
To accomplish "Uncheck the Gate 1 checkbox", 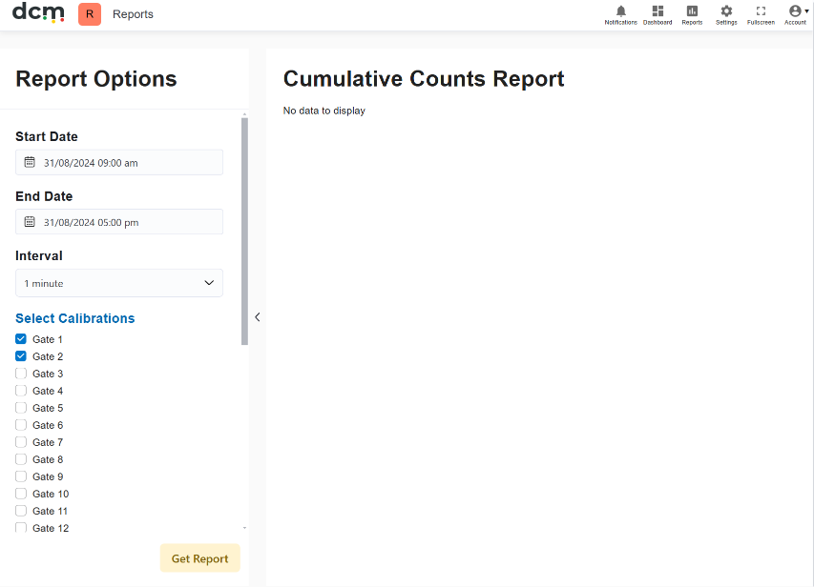I will 21,339.
